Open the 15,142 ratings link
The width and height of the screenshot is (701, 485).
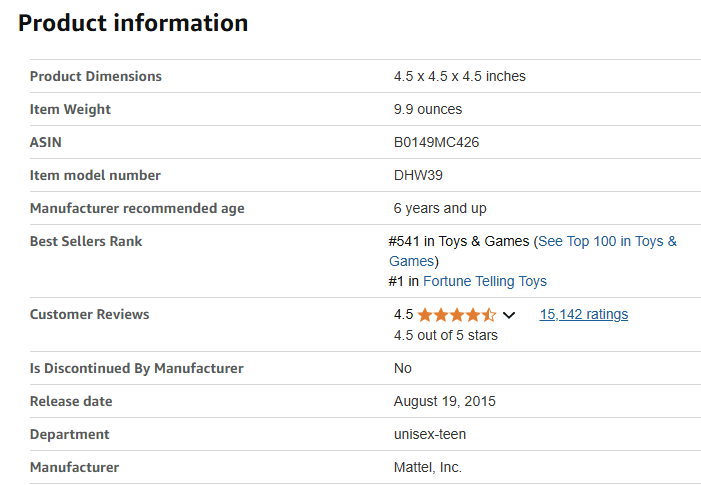(584, 314)
